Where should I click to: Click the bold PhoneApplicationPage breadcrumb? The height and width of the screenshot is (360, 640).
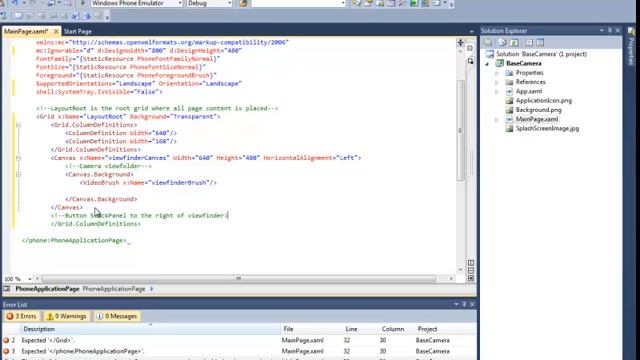[x=47, y=289]
